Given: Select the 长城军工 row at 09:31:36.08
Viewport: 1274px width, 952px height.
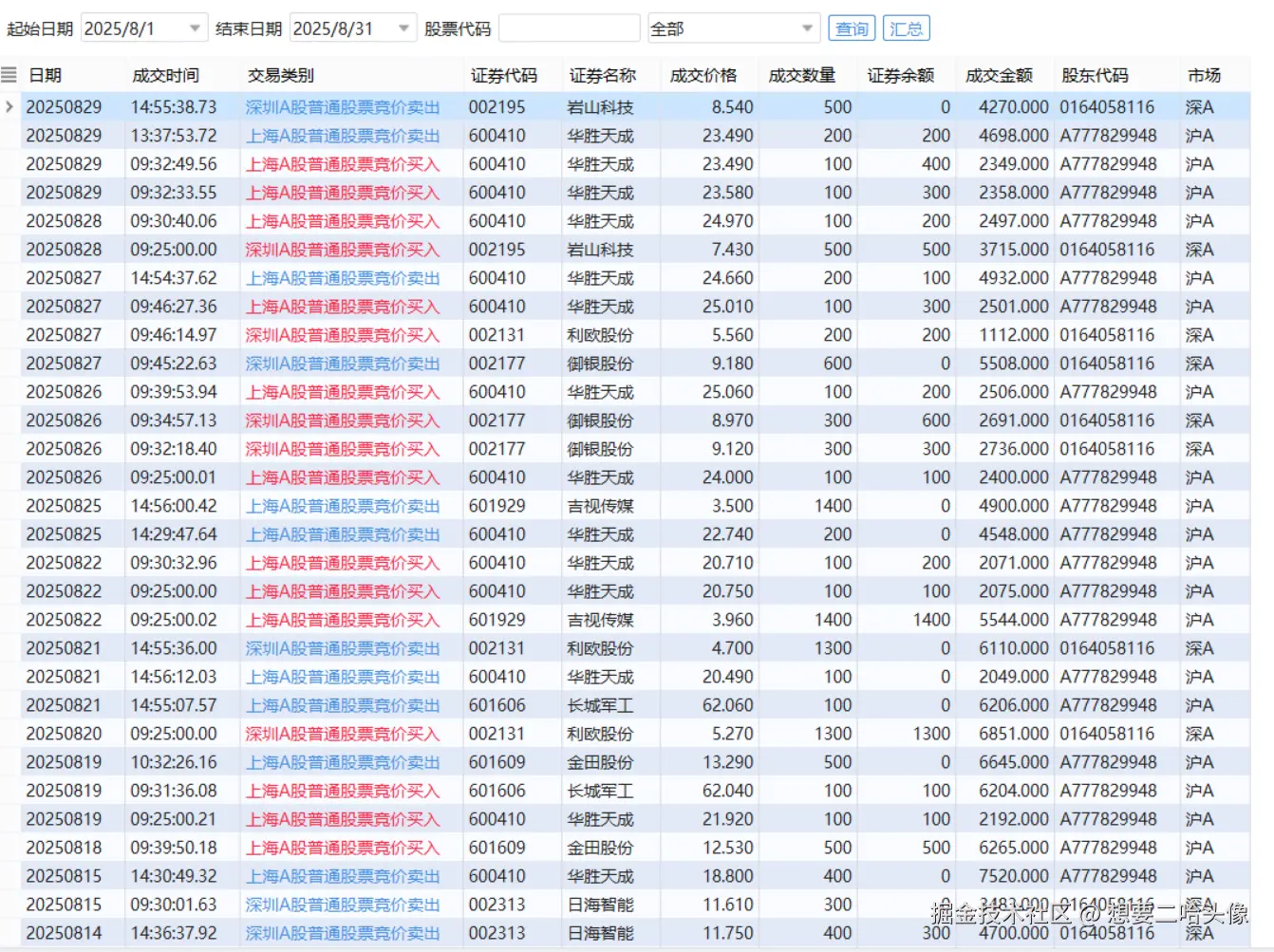Looking at the screenshot, I should click(x=600, y=791).
